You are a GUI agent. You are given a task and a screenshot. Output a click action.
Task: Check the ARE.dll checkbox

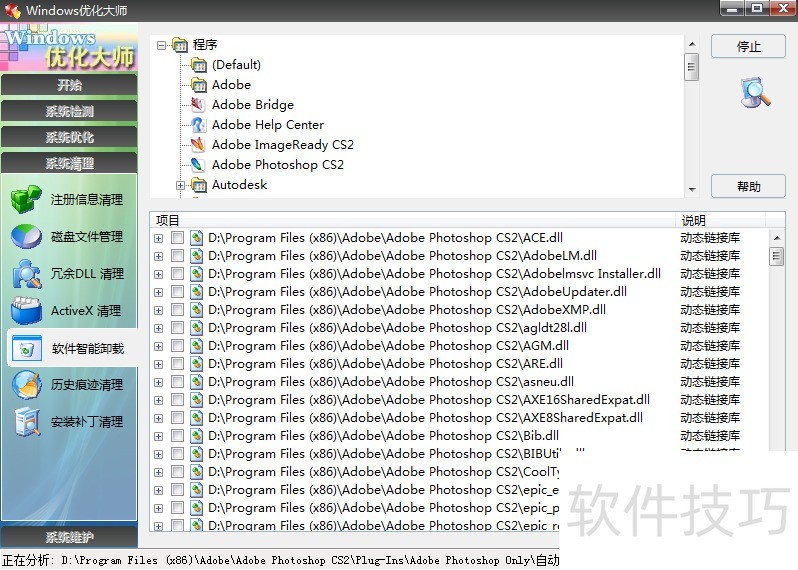pos(177,364)
